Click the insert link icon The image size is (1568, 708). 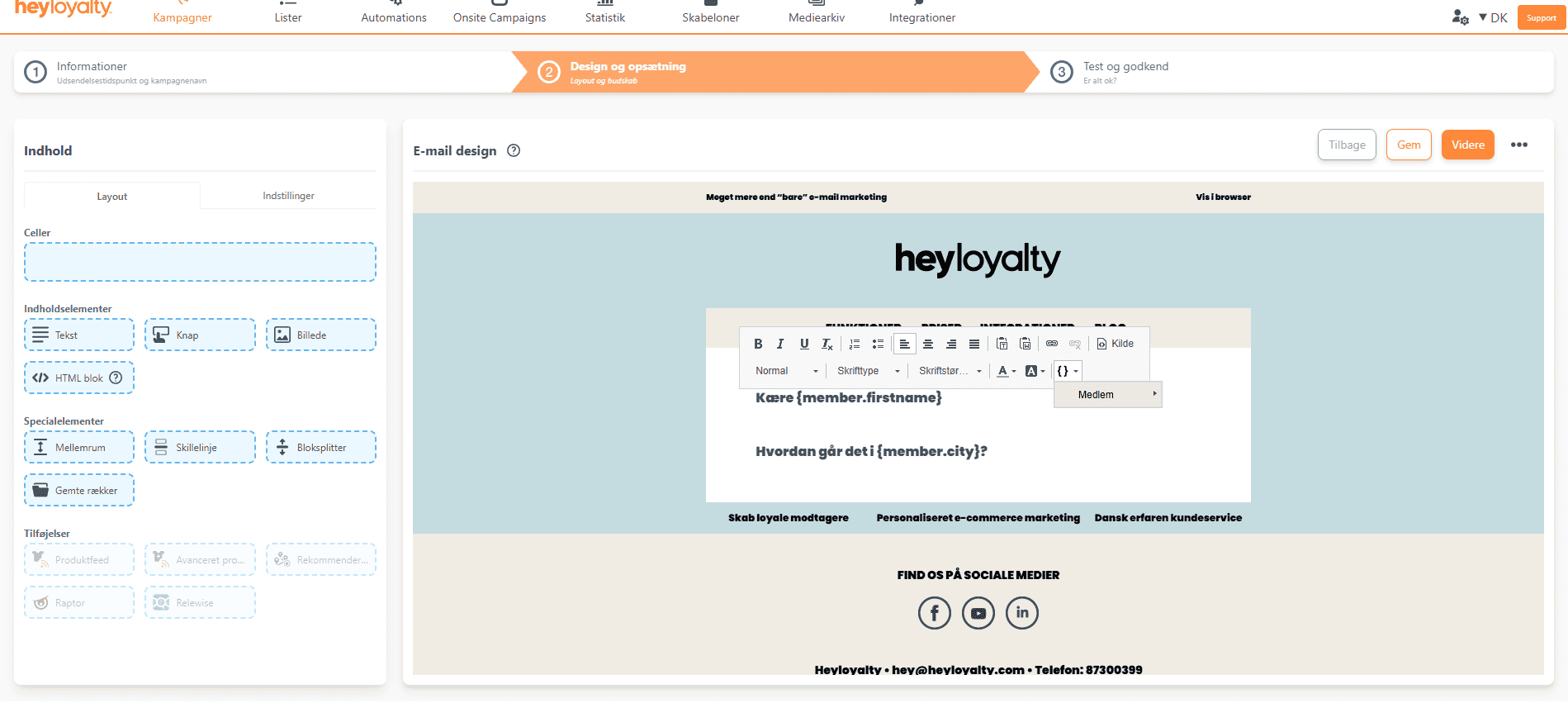pos(1052,344)
